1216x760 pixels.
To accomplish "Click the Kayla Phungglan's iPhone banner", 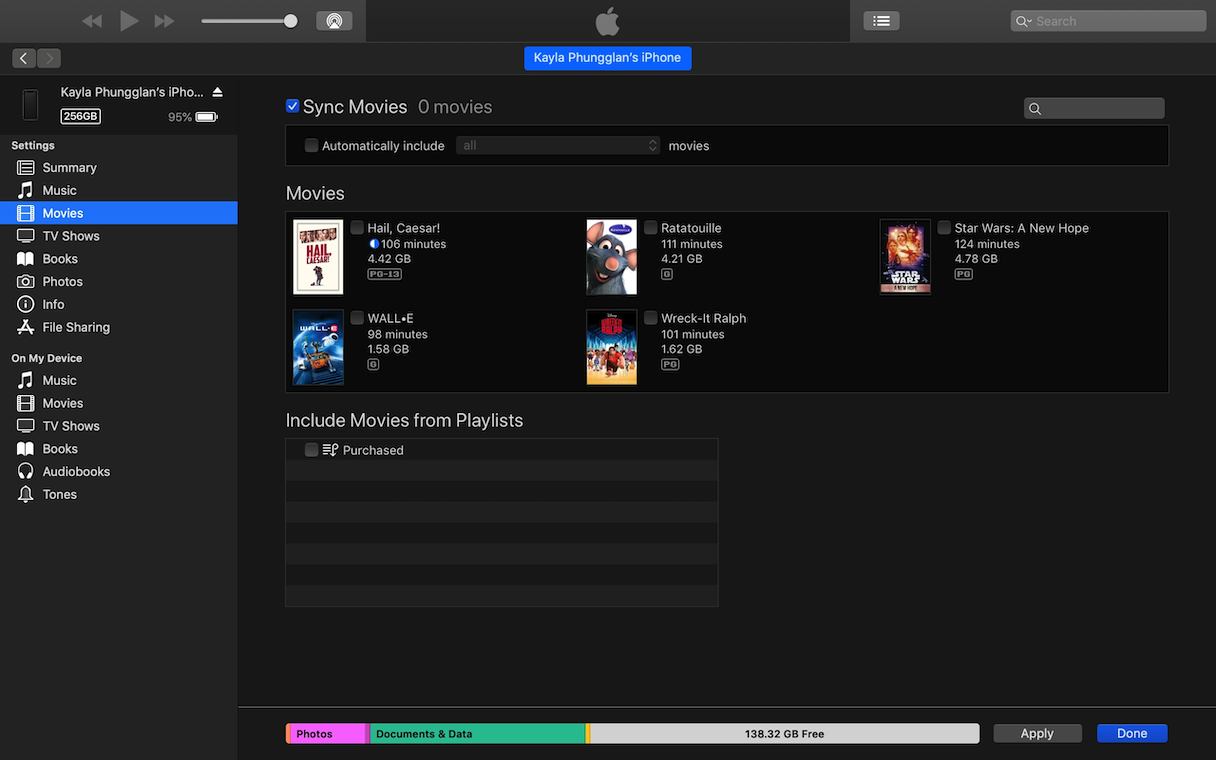I will tap(607, 58).
